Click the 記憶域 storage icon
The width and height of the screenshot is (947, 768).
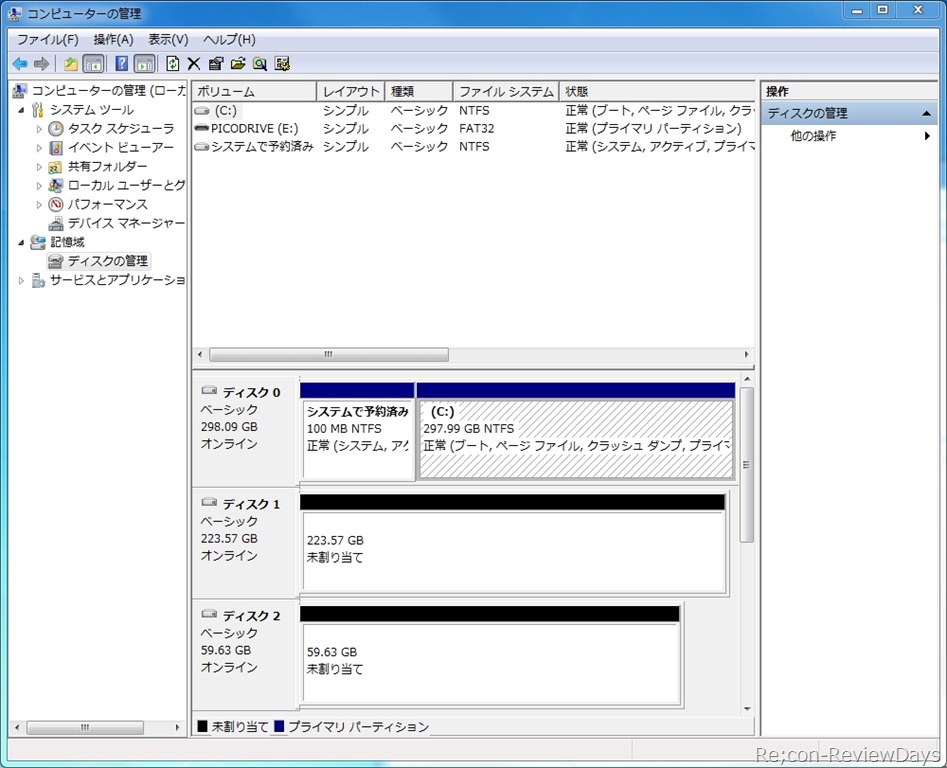[x=38, y=242]
